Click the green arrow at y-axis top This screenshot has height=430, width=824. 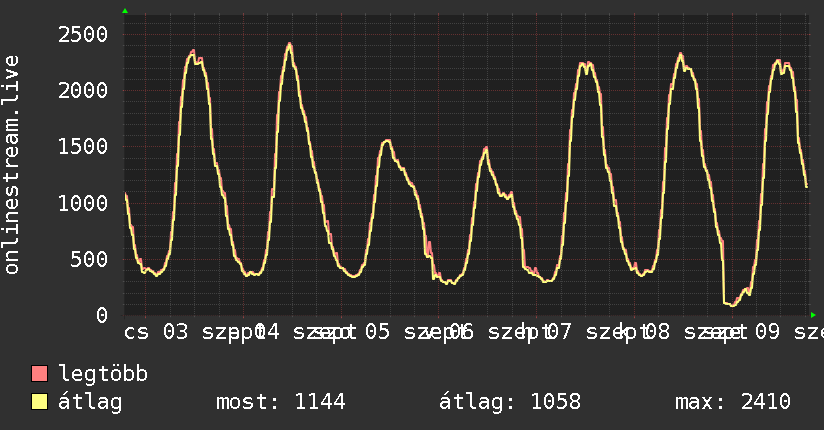[x=125, y=11]
